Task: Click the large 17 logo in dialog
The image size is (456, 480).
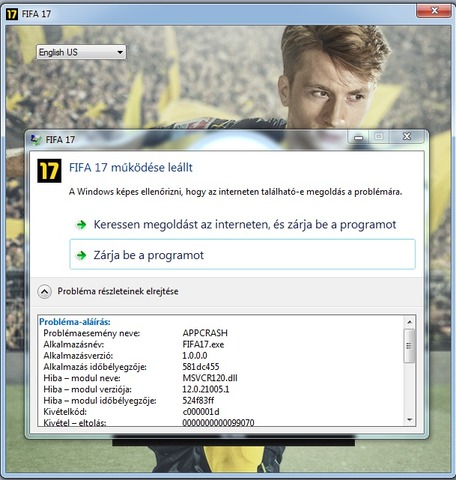Action: 49,171
